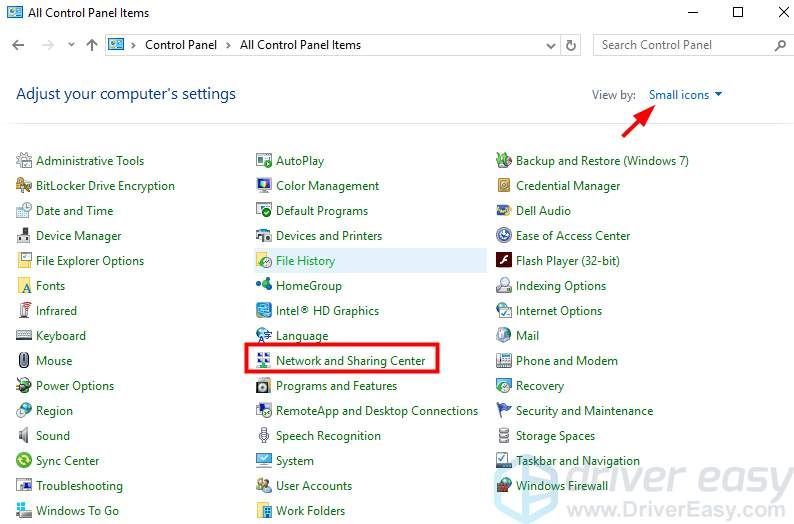The height and width of the screenshot is (524, 794).
Task: Open the recent locations dropdown arrow
Action: (71, 45)
